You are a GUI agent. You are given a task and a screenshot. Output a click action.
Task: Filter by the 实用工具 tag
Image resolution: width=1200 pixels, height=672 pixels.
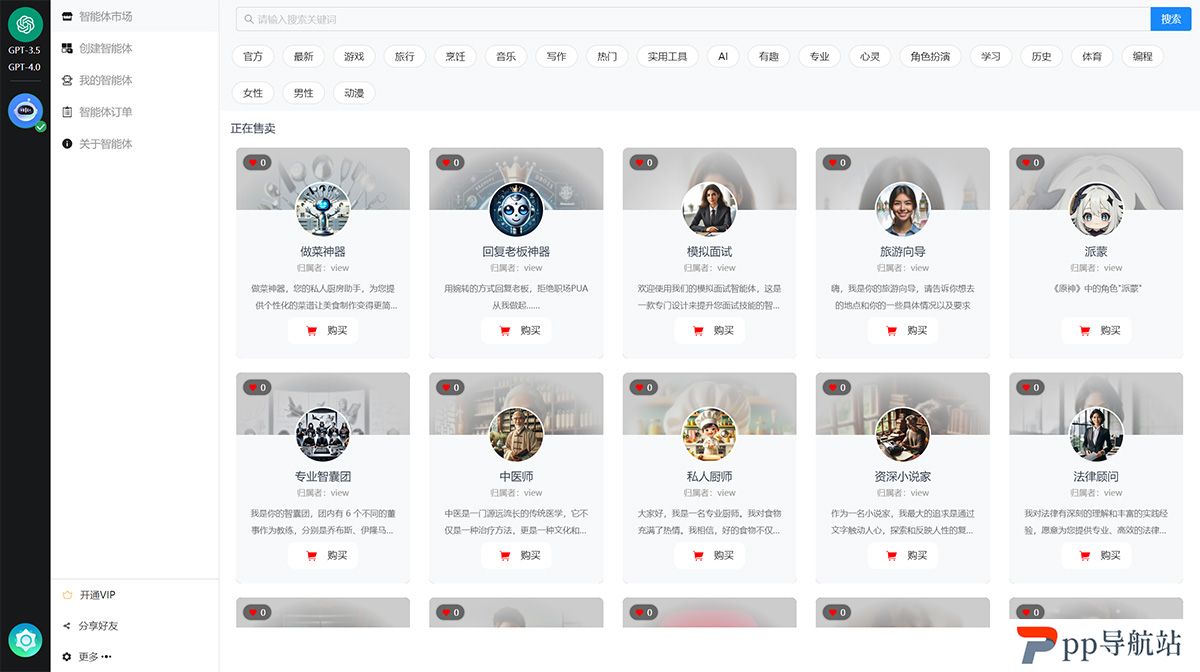coord(667,57)
